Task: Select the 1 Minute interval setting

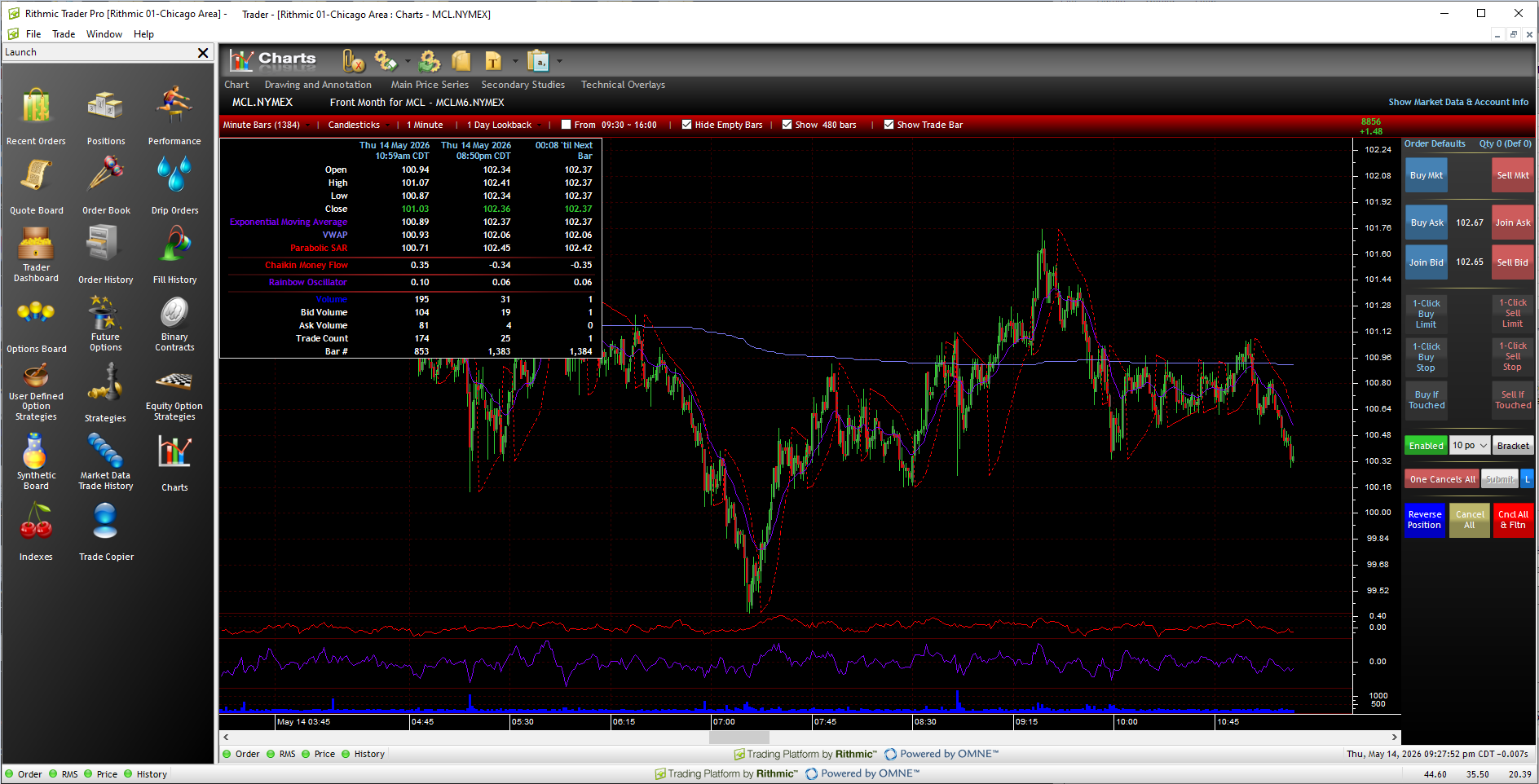Action: coord(425,125)
